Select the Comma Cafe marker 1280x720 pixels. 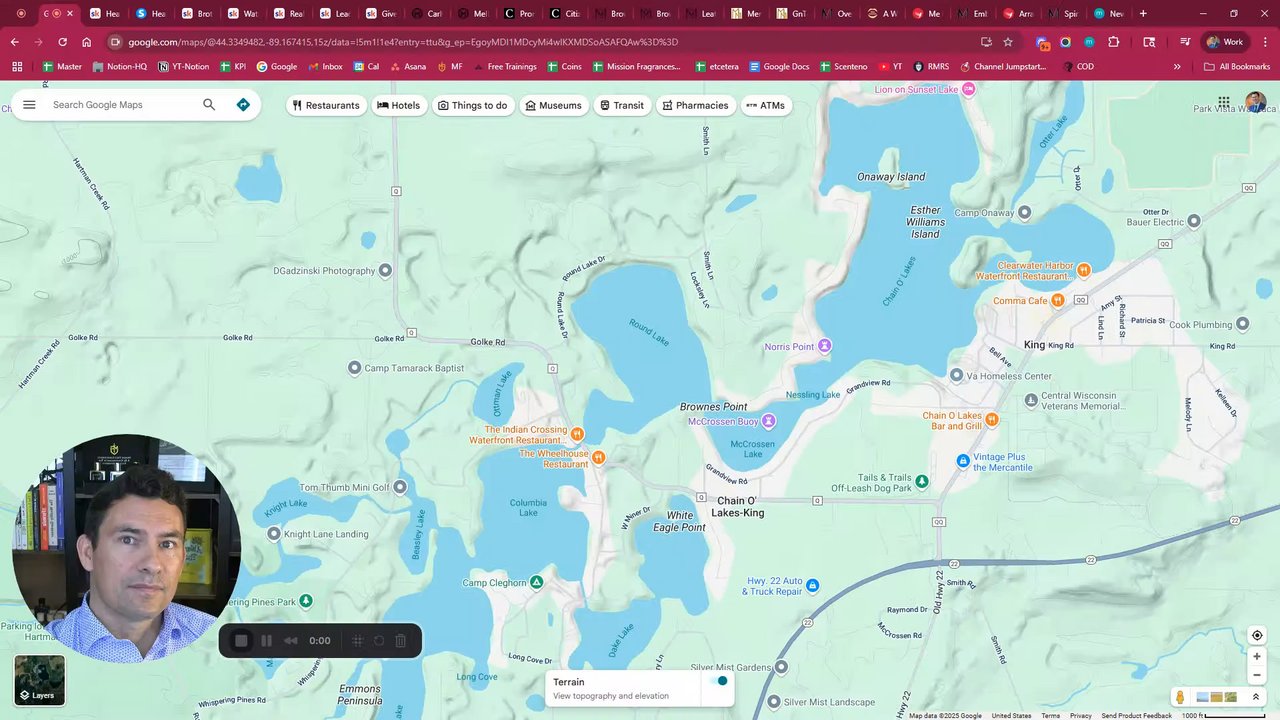pos(1060,300)
